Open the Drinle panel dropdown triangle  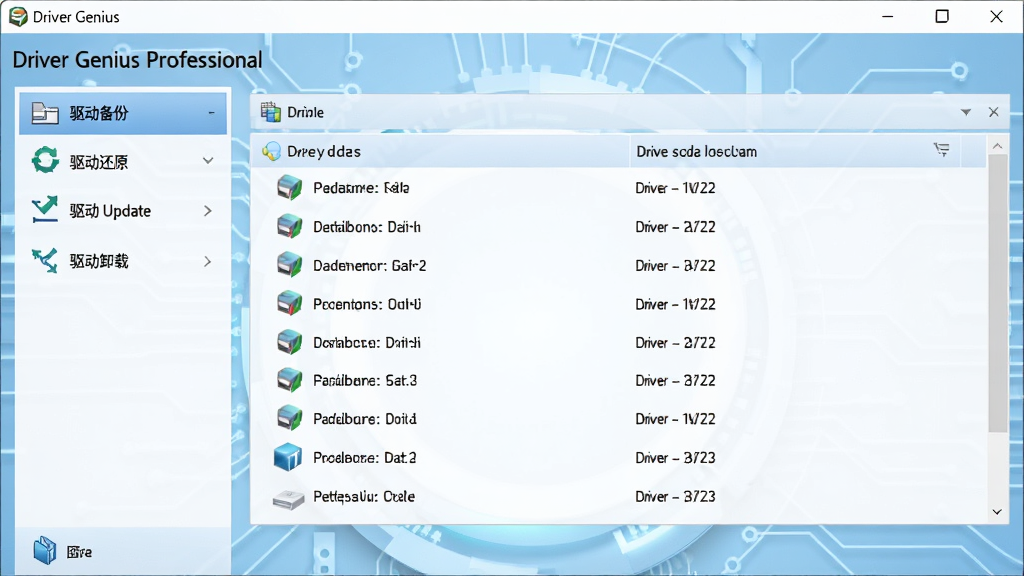965,112
